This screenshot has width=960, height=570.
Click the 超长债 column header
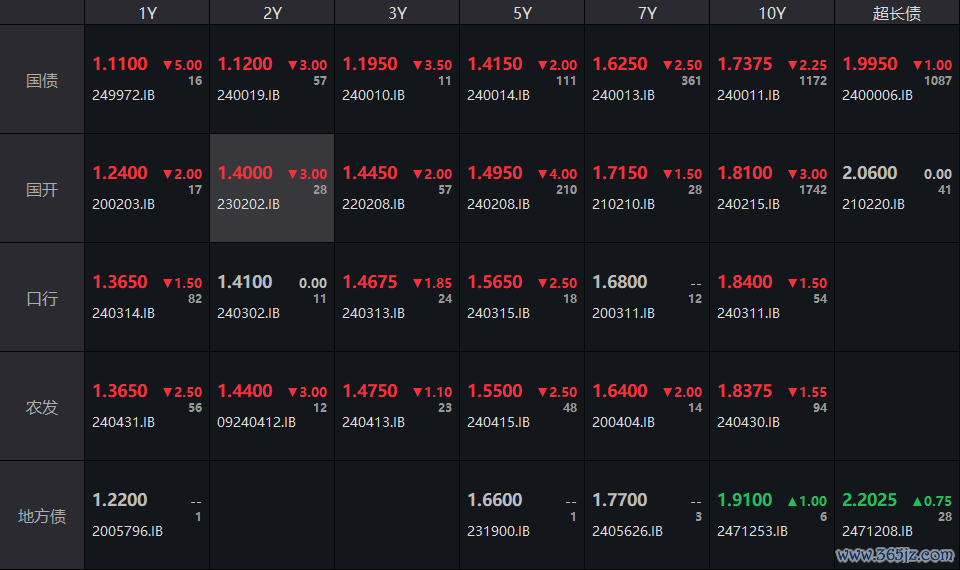(x=897, y=13)
